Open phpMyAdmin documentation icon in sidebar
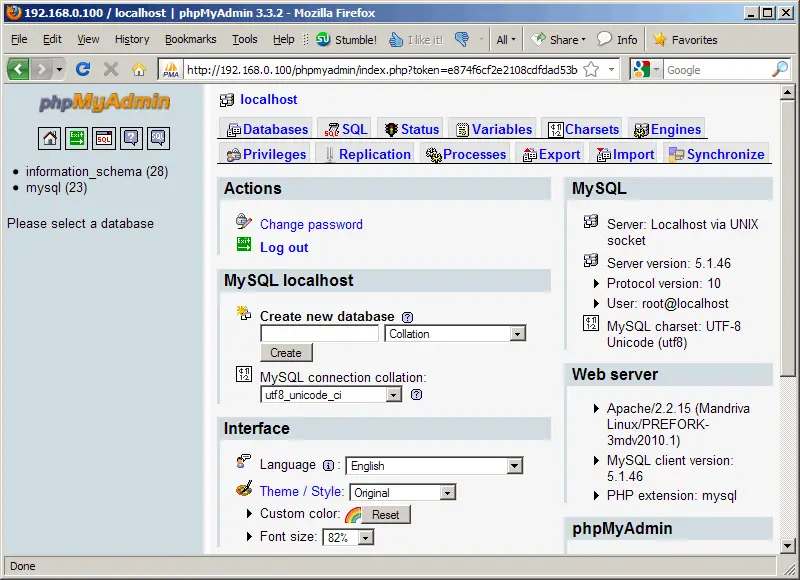This screenshot has width=800, height=580. point(131,138)
